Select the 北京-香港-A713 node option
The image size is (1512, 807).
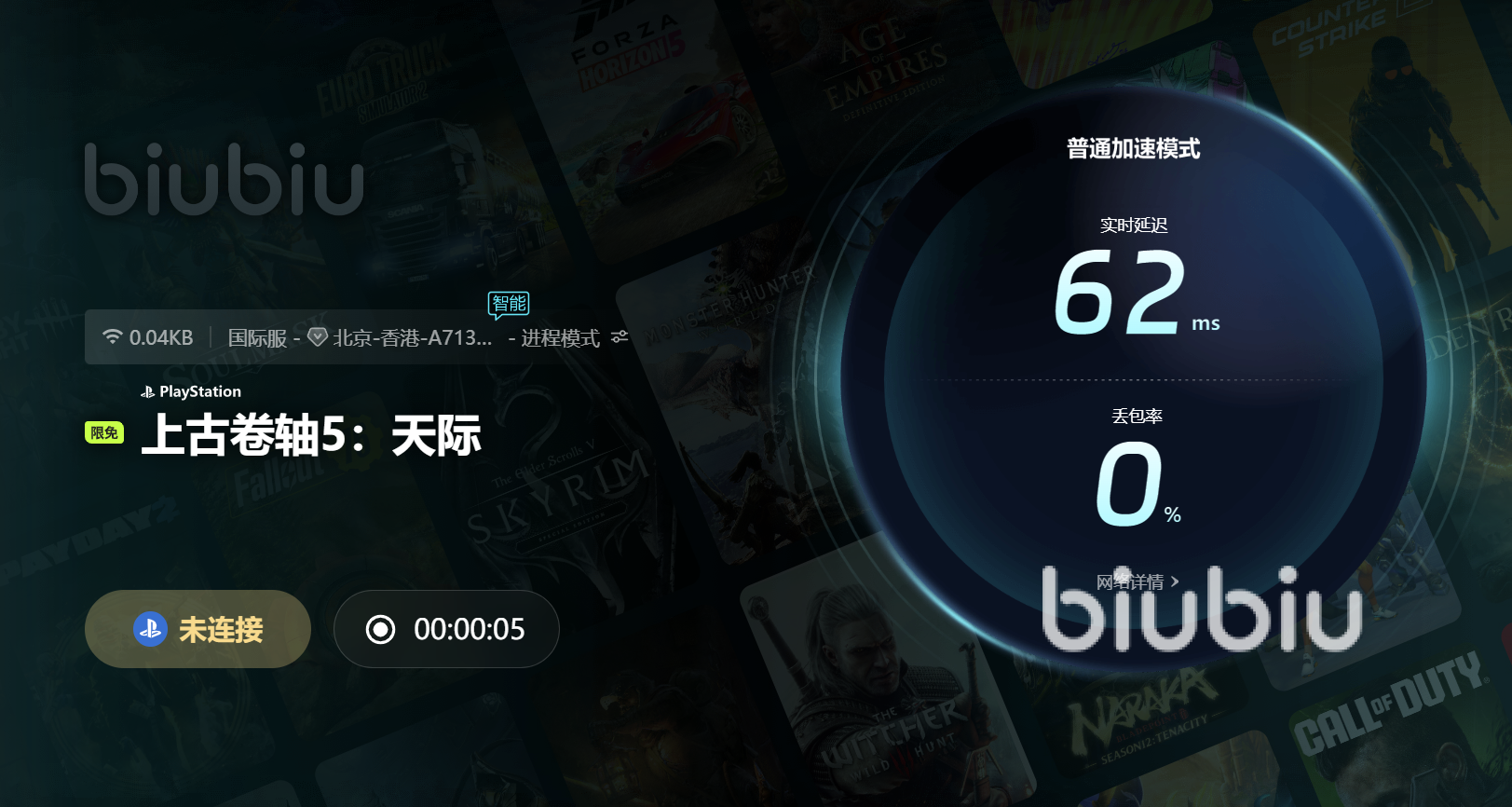(x=413, y=337)
